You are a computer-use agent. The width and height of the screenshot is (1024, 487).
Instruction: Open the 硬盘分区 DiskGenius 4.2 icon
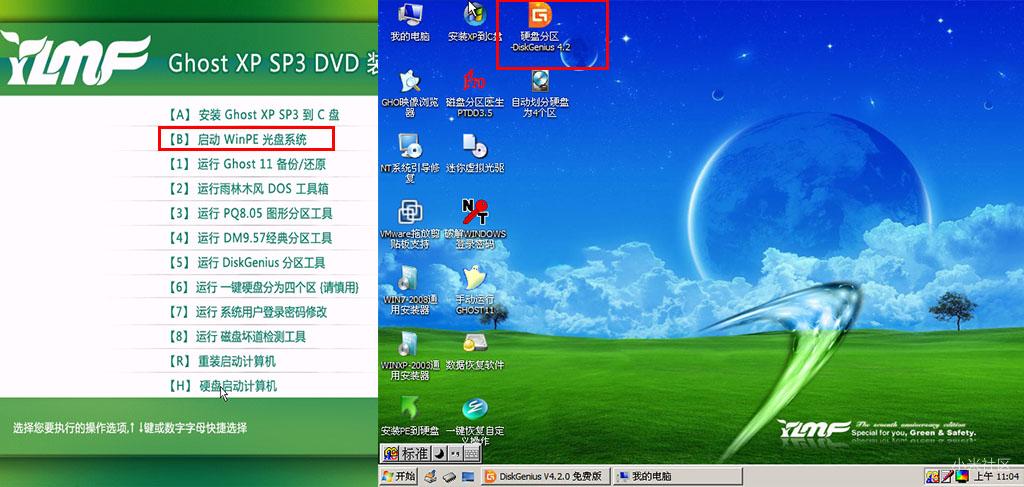click(x=540, y=26)
